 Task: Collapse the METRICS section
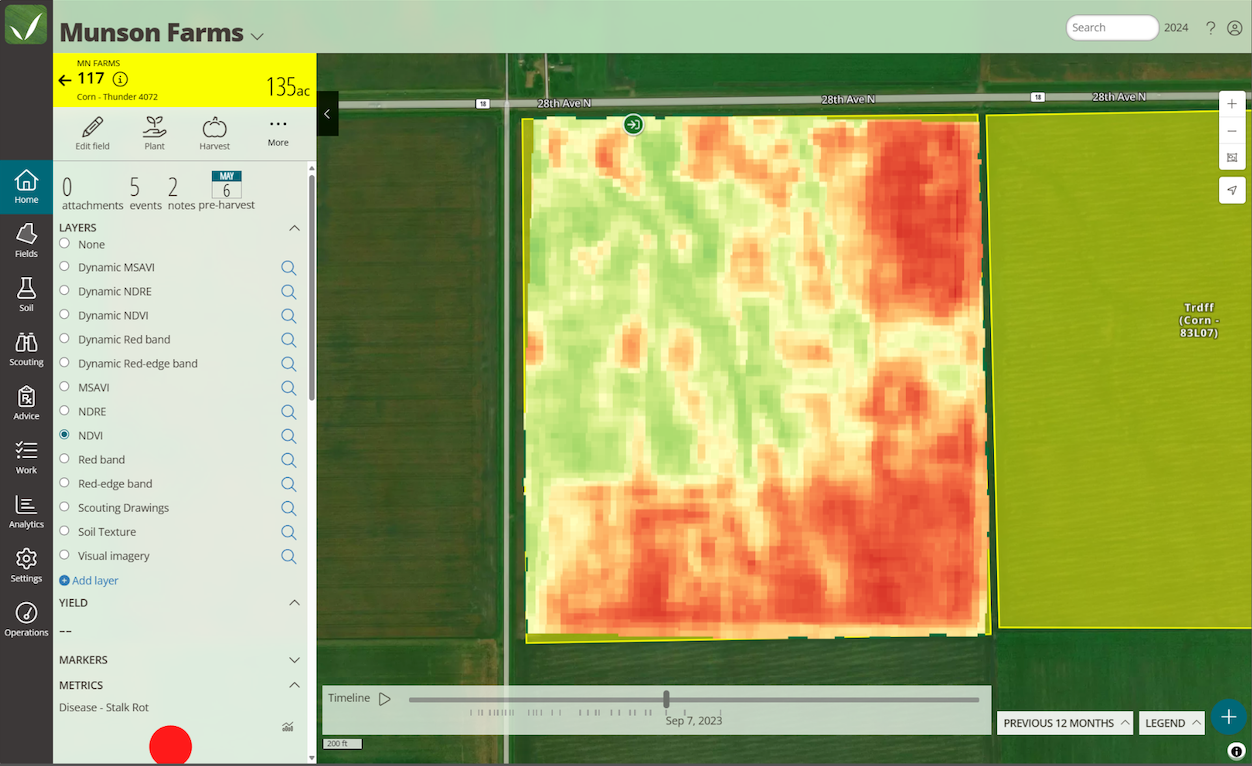pos(294,685)
